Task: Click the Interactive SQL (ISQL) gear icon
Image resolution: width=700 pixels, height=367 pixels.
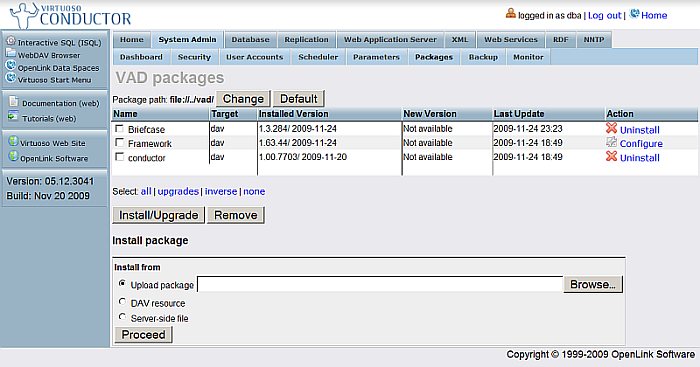Action: pyautogui.click(x=11, y=41)
